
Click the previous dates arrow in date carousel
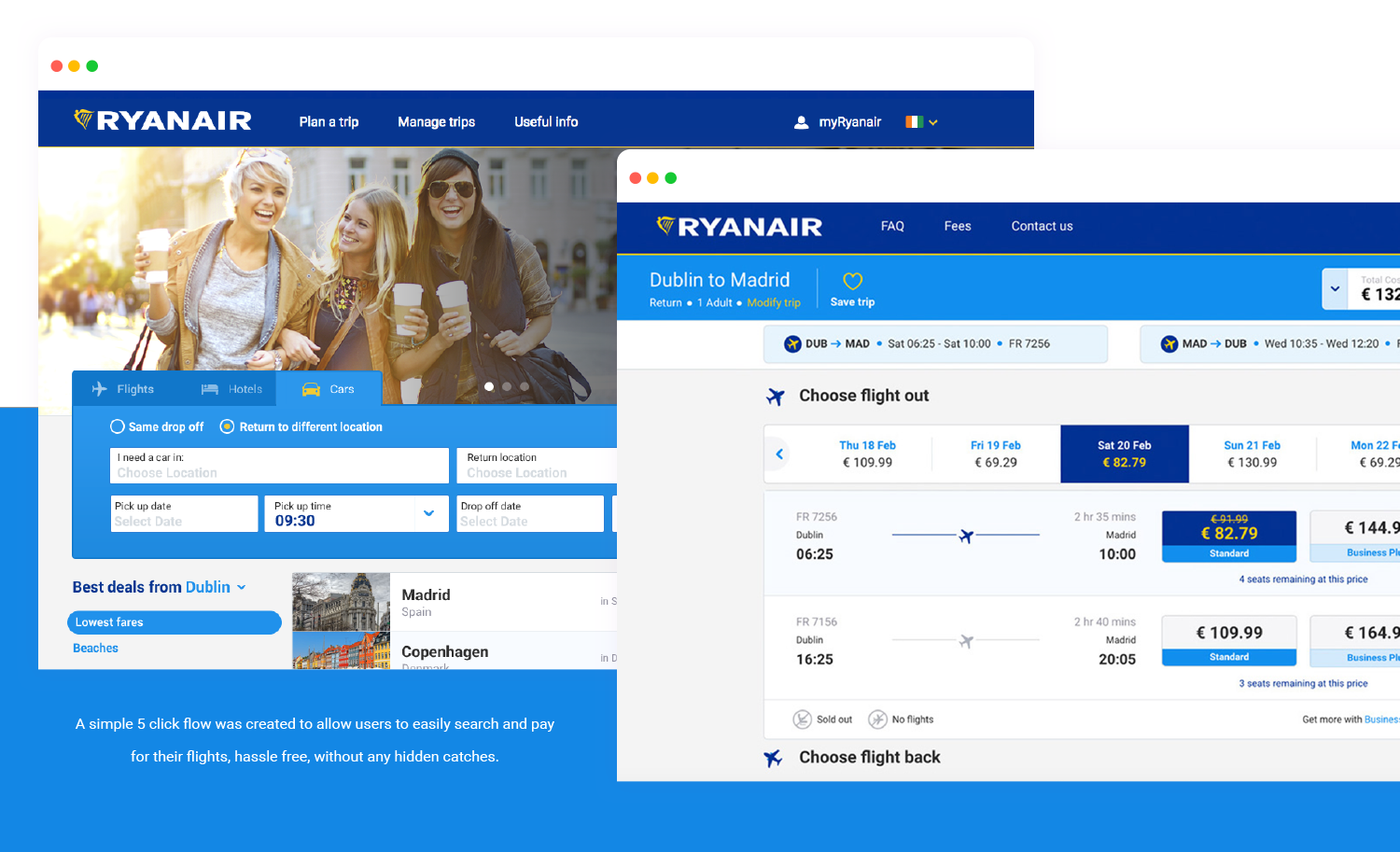pyautogui.click(x=779, y=454)
